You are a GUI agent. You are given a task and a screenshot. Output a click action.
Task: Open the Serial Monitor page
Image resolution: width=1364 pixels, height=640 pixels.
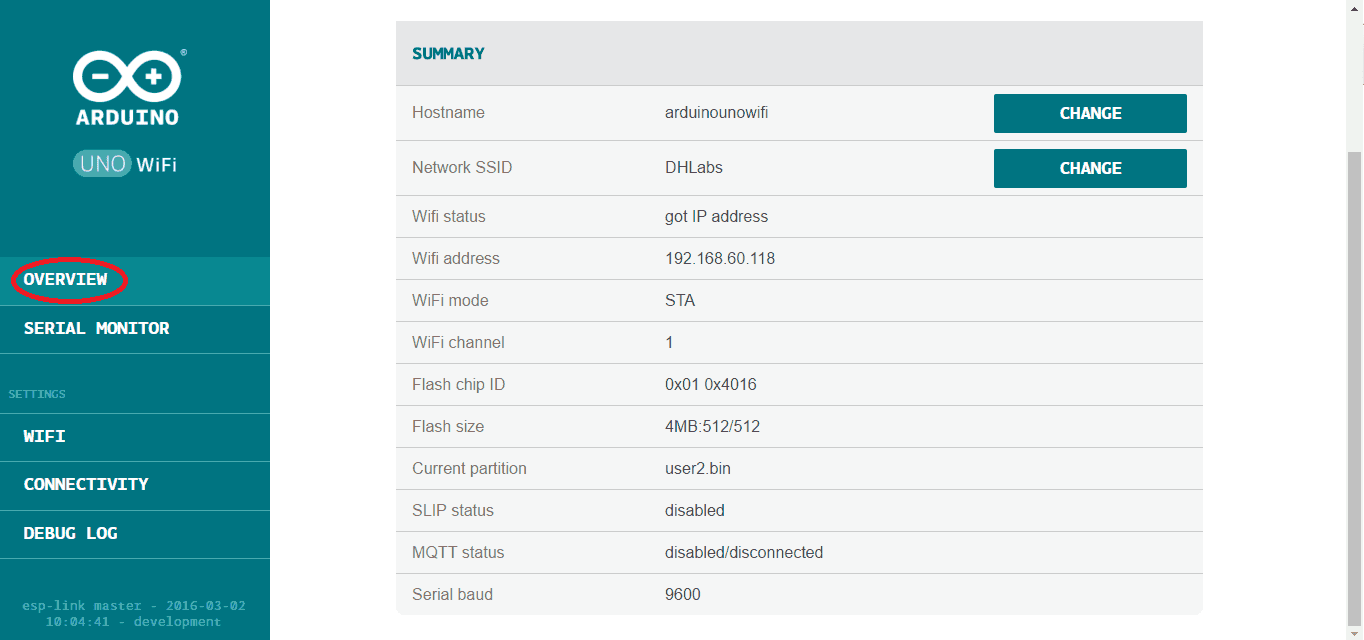[x=97, y=328]
